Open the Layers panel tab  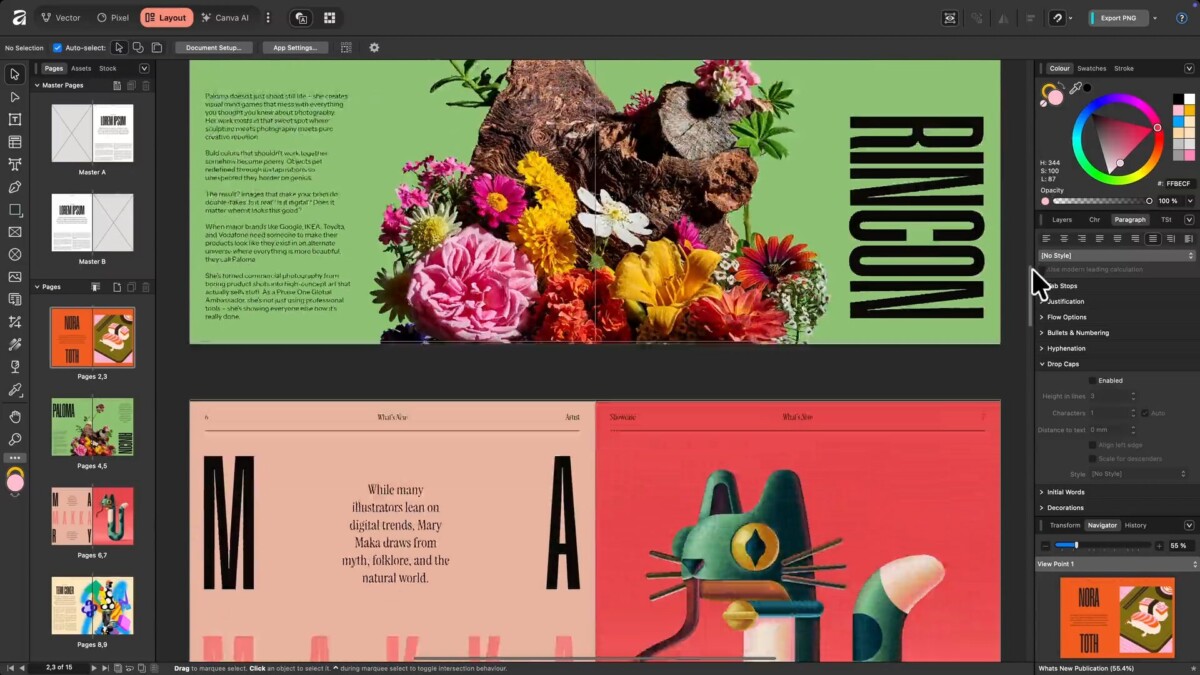pos(1062,220)
